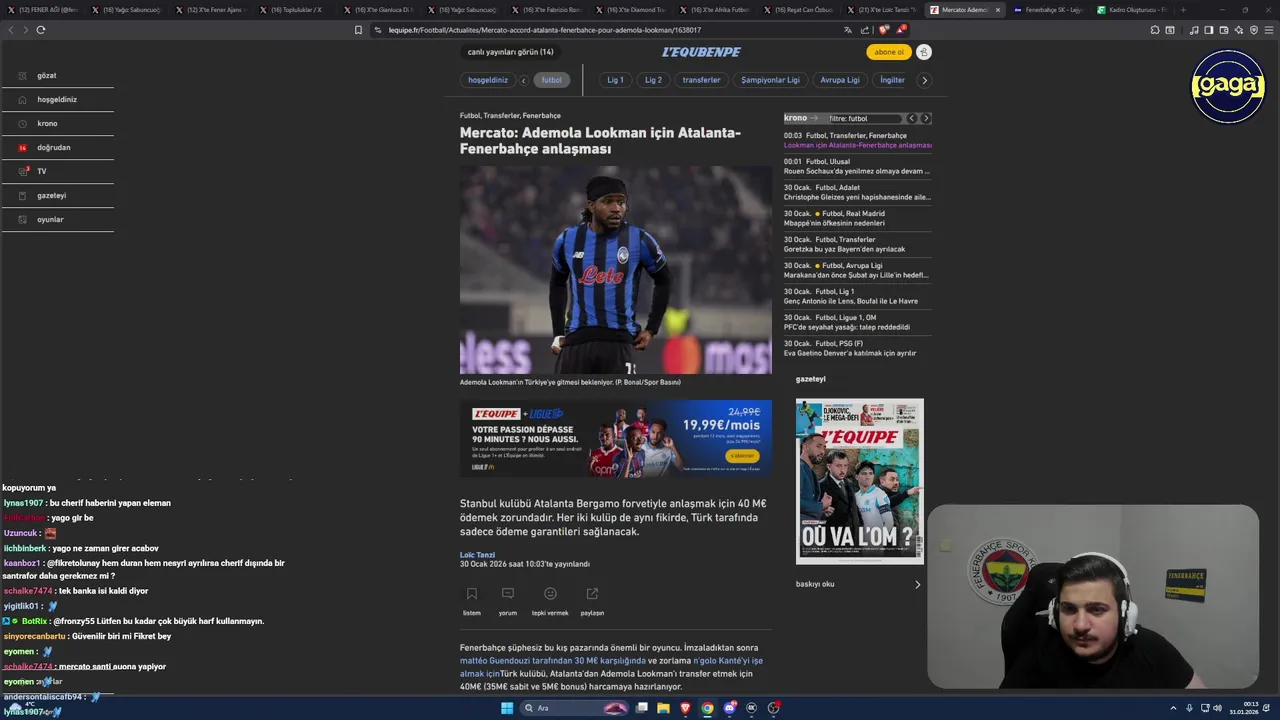Open the Windows Start menu
The width and height of the screenshot is (1280, 720).
point(507,708)
